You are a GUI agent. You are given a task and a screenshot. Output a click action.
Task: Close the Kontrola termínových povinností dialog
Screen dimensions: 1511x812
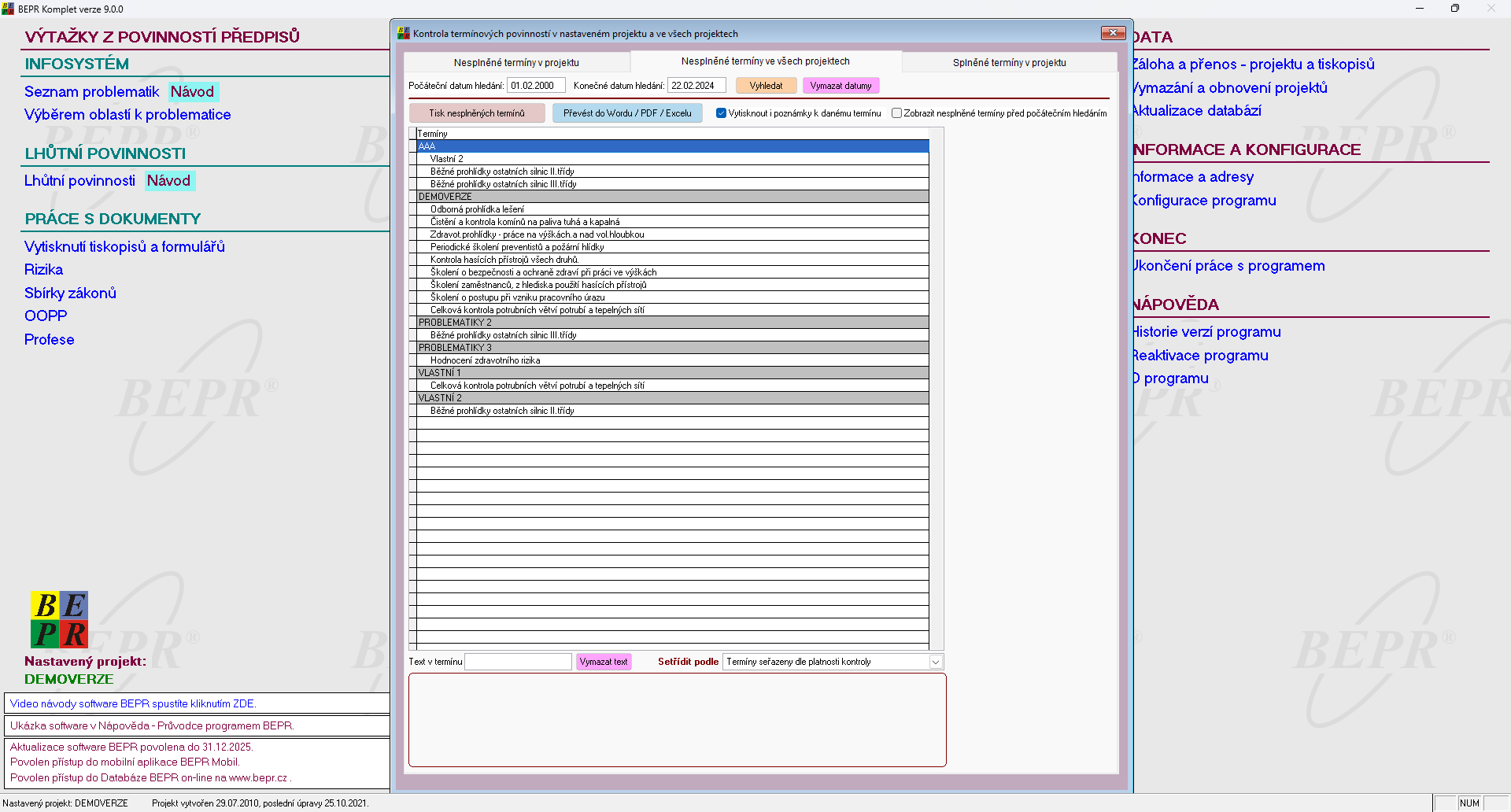(x=1113, y=33)
